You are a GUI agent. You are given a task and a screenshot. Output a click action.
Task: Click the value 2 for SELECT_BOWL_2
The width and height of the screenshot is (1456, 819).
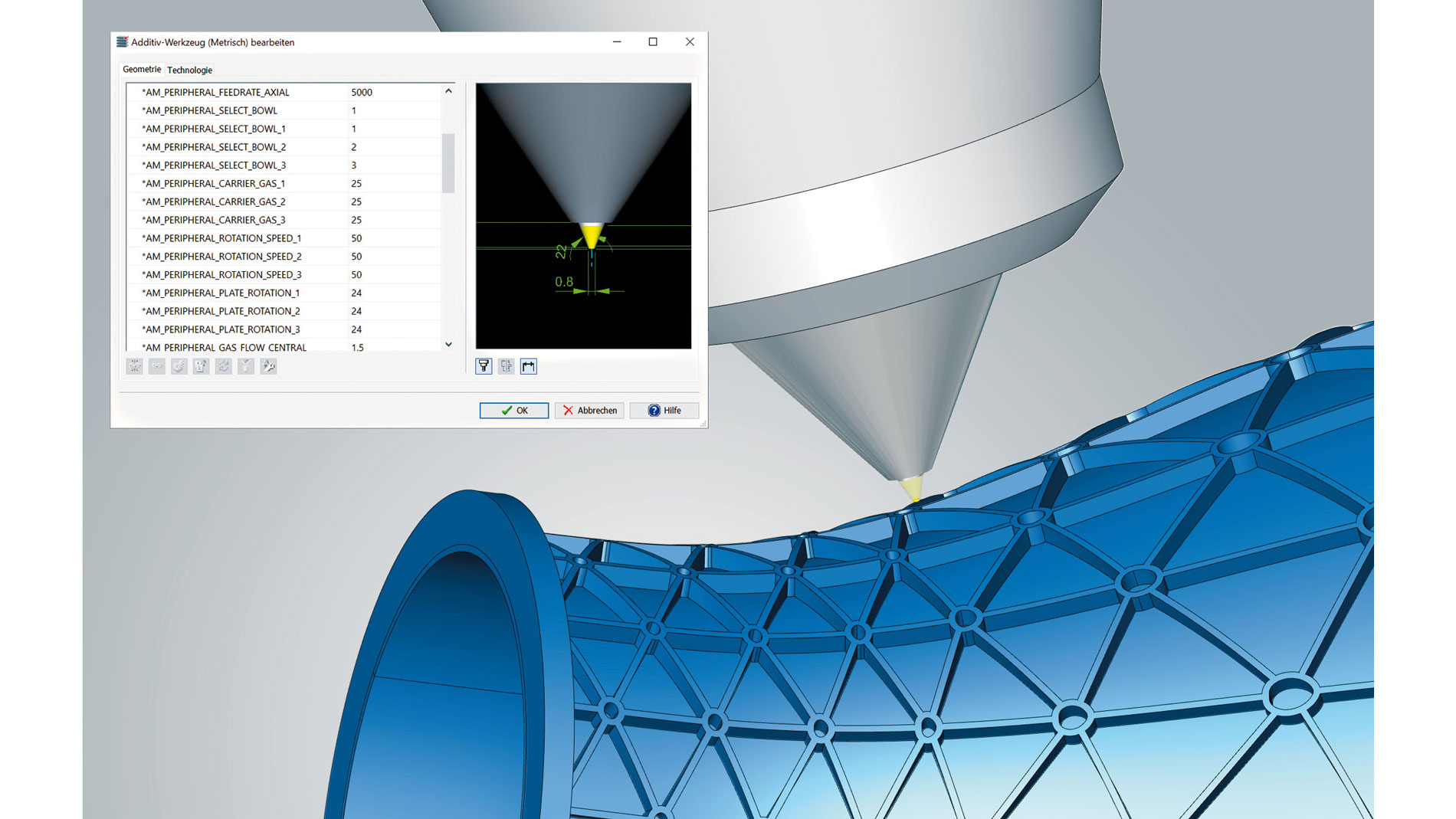point(395,147)
